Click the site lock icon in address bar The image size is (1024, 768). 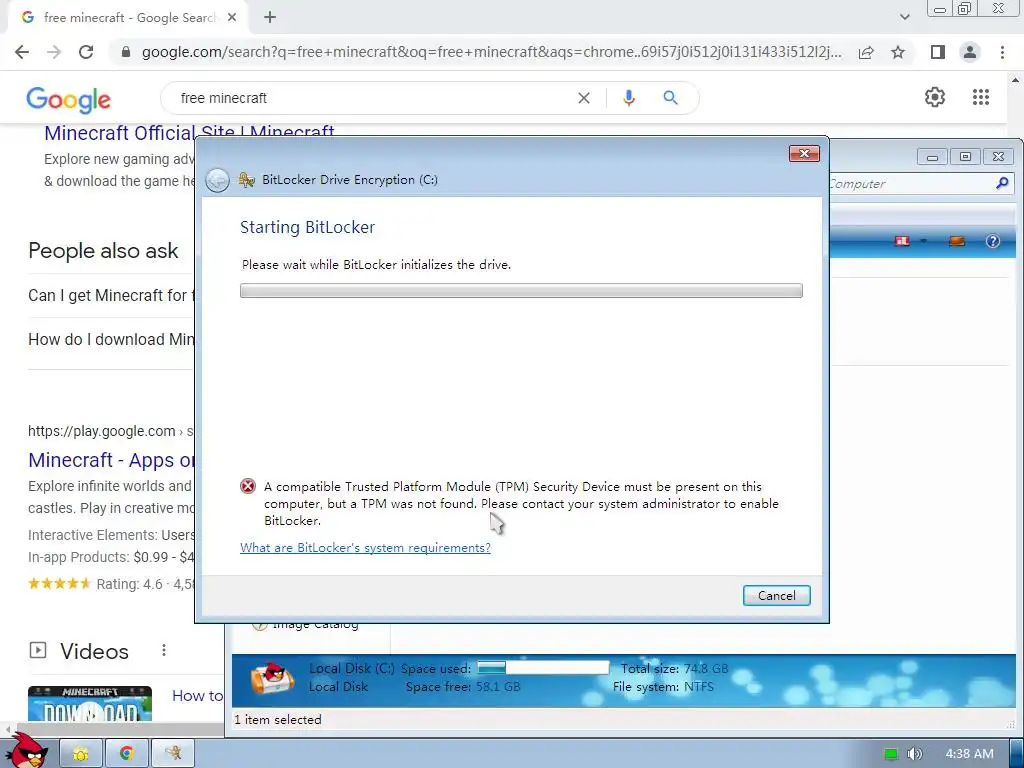click(125, 52)
